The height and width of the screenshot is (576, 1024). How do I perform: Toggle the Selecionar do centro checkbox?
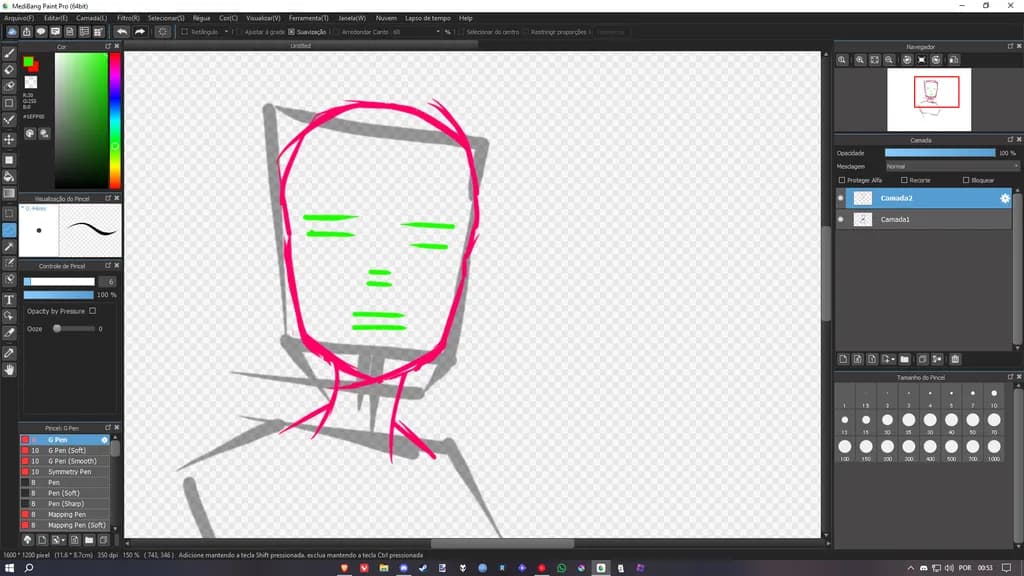tap(461, 31)
